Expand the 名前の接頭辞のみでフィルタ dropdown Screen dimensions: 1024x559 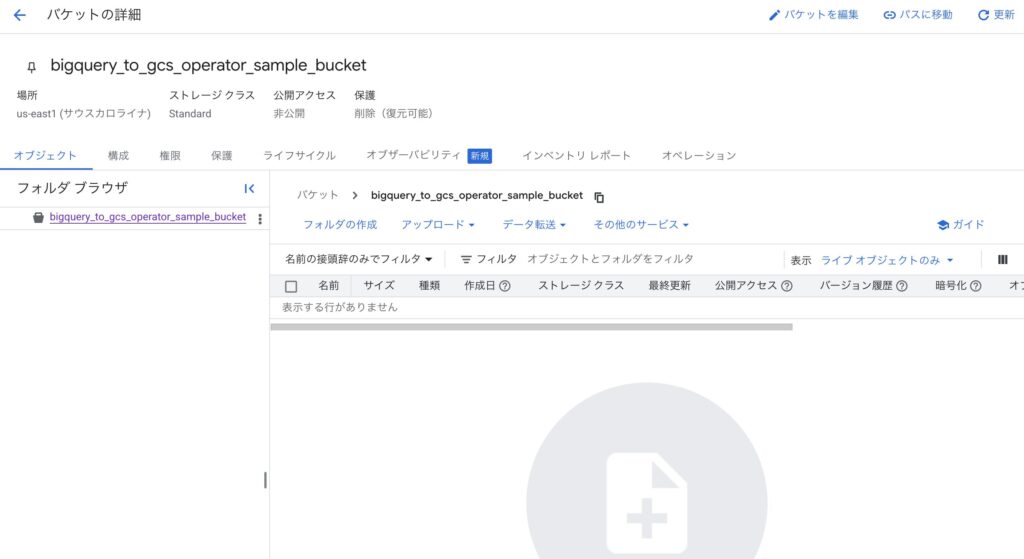(x=358, y=259)
